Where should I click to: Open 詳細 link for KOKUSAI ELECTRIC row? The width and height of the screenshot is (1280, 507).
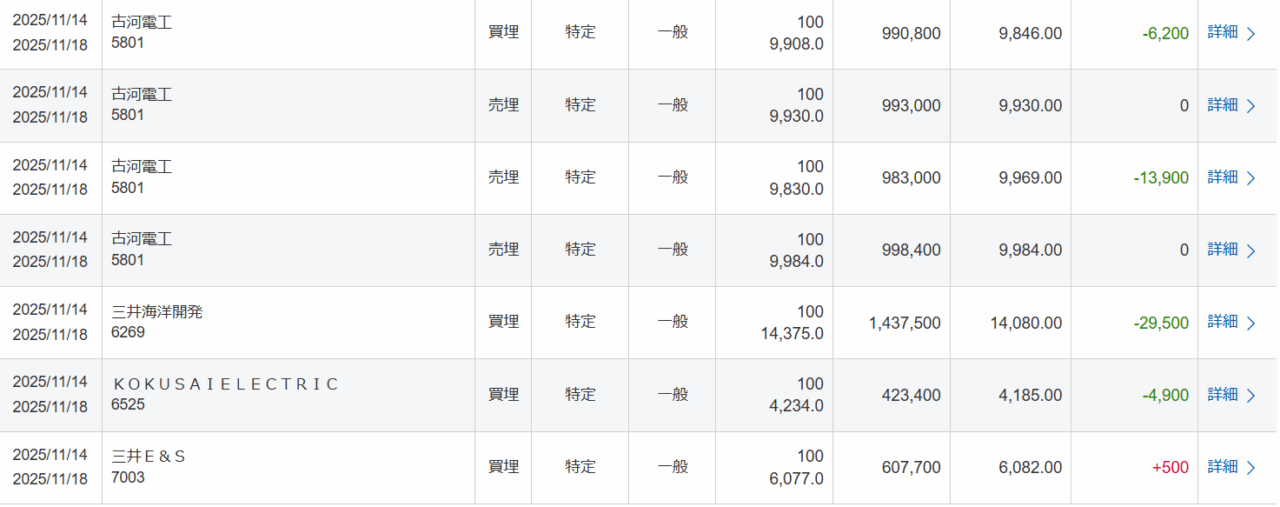point(1222,395)
